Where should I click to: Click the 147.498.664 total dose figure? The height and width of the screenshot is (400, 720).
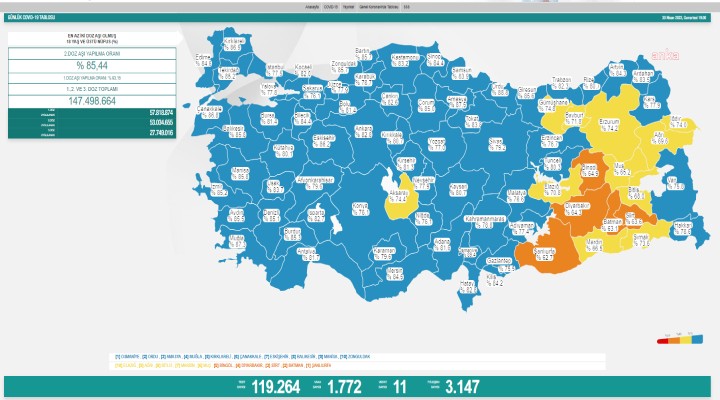pyautogui.click(x=91, y=100)
